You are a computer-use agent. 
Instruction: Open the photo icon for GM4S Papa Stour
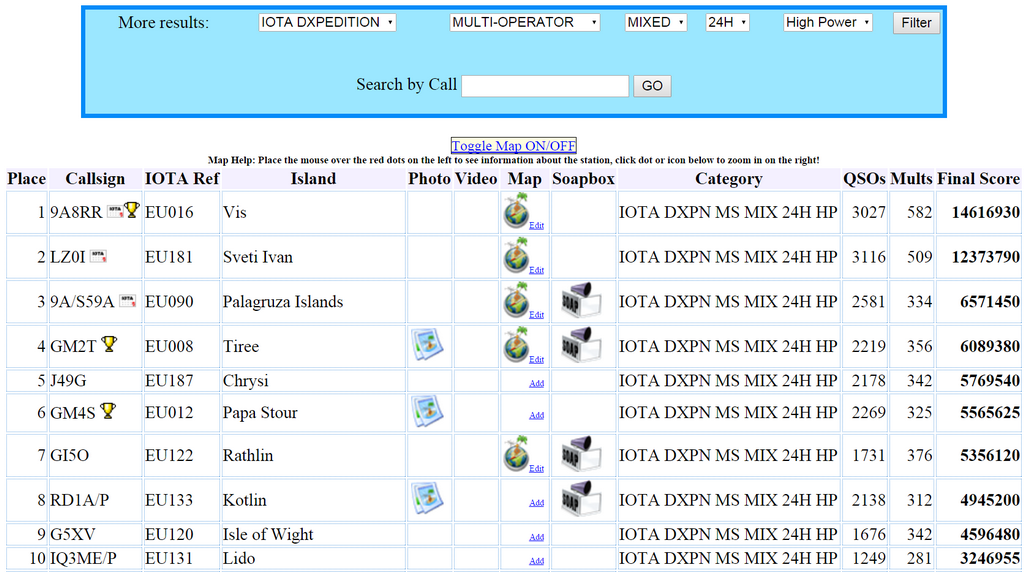coord(428,411)
